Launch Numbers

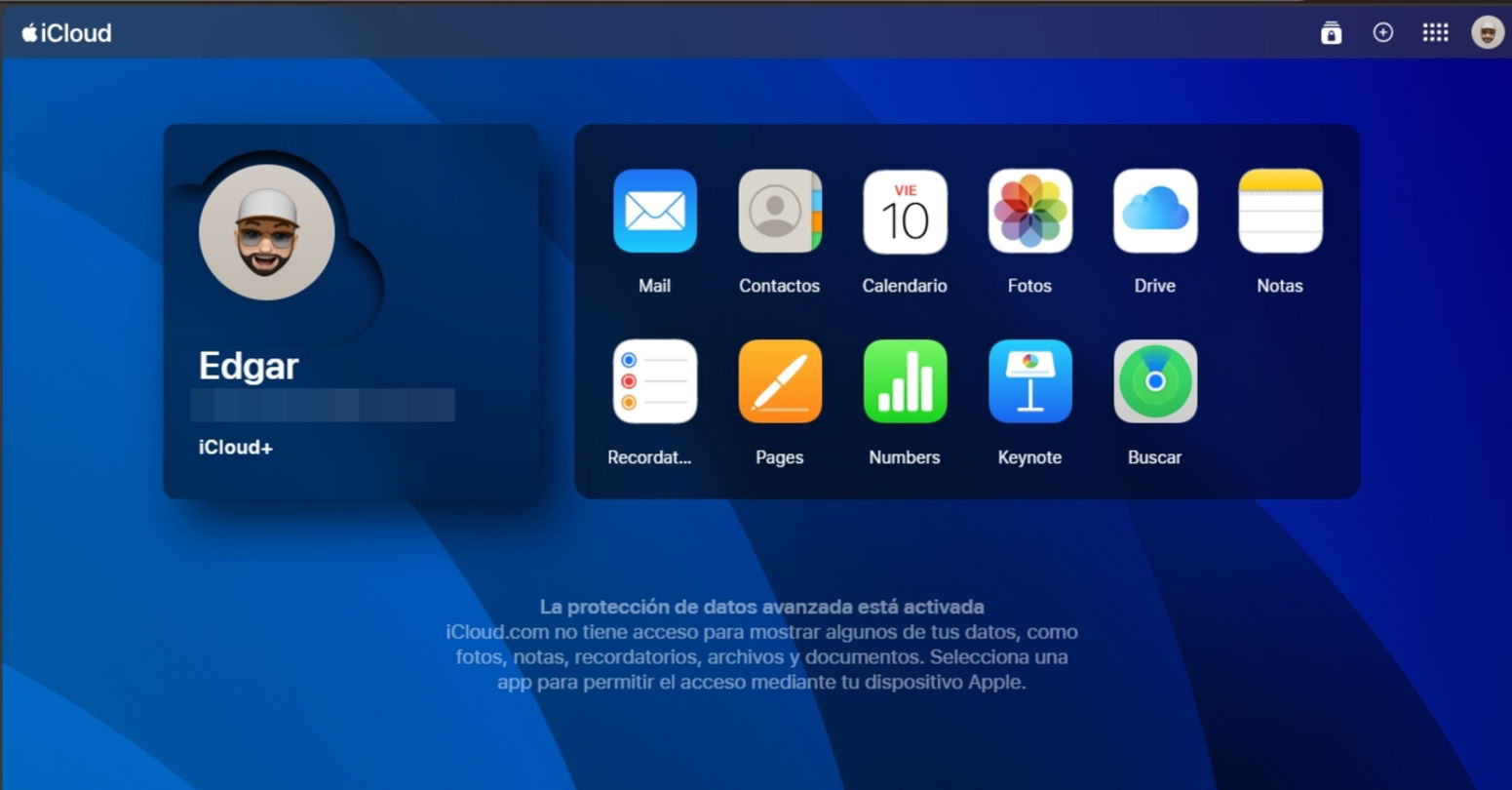[905, 381]
